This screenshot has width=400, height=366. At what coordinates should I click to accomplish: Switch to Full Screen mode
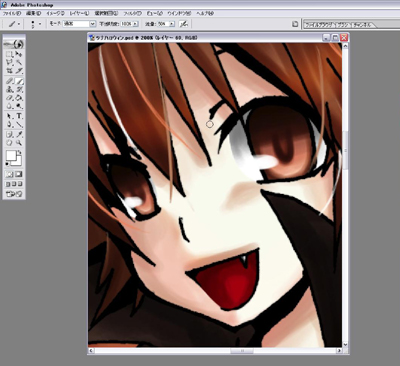[x=20, y=184]
